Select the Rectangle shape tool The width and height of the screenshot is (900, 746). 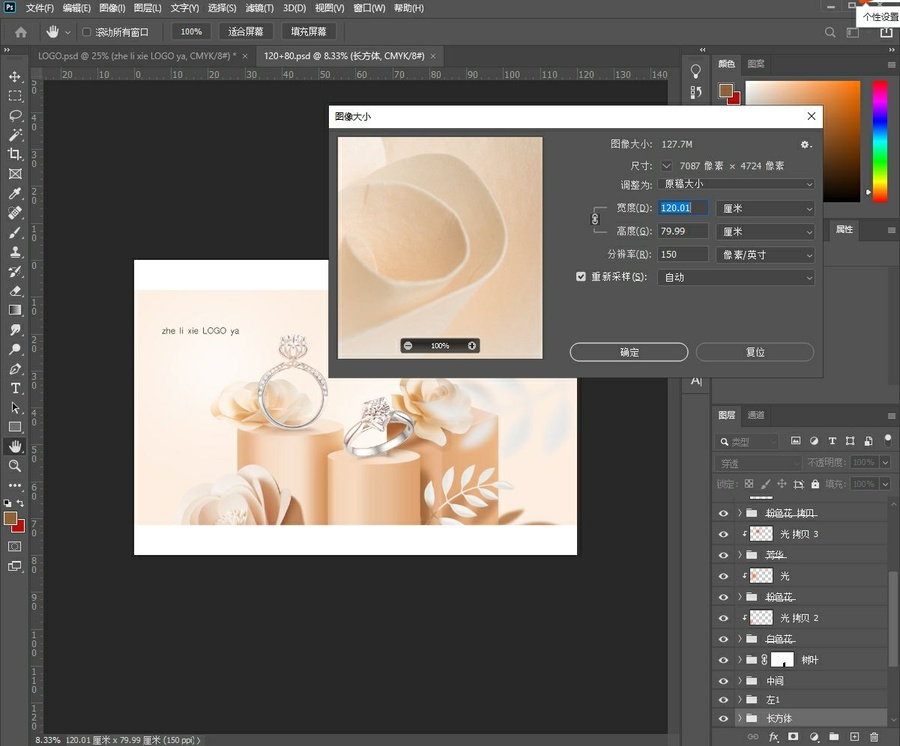(15, 427)
